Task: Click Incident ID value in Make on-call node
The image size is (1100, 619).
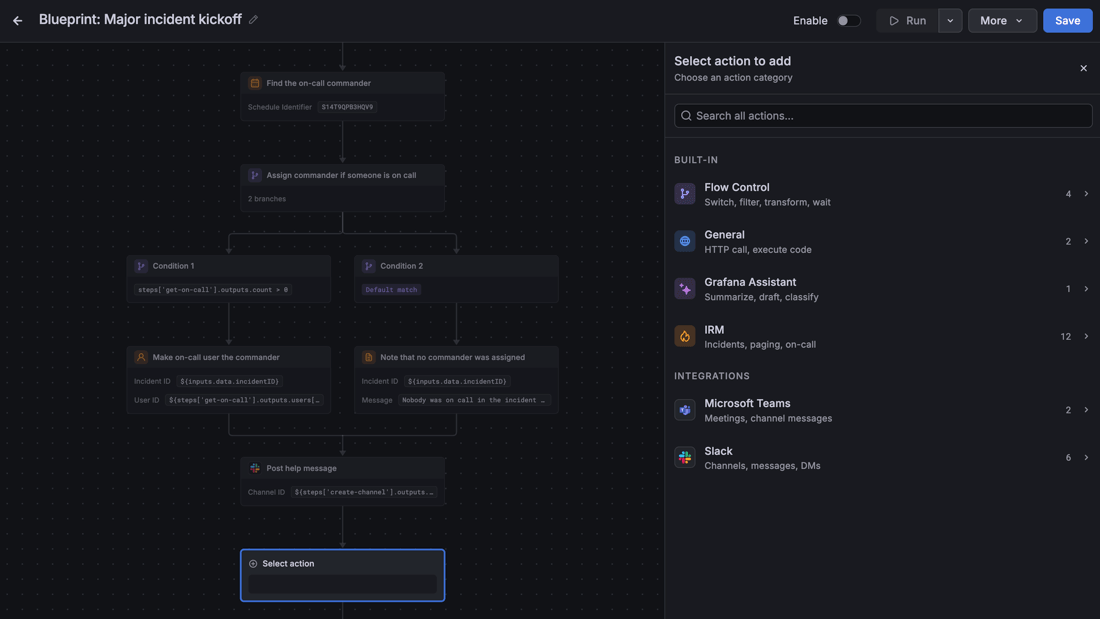Action: click(229, 382)
